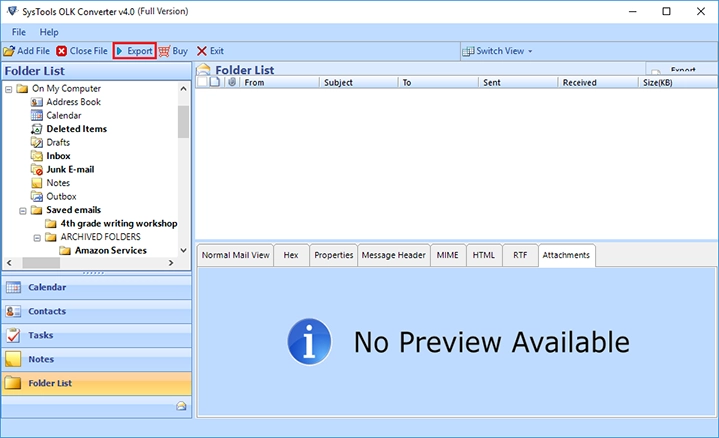Click the Add File toolbar icon
The width and height of the screenshot is (719, 438).
9,51
